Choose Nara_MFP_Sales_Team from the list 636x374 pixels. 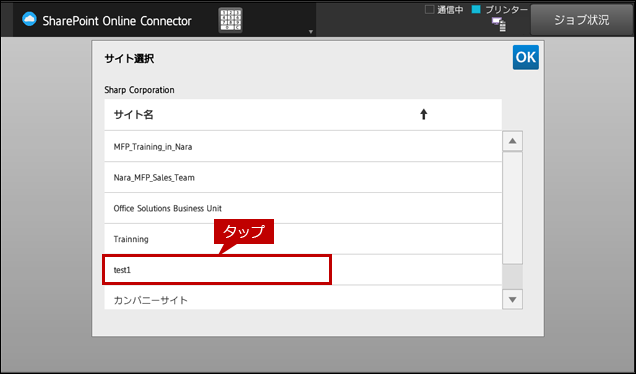[x=303, y=177]
